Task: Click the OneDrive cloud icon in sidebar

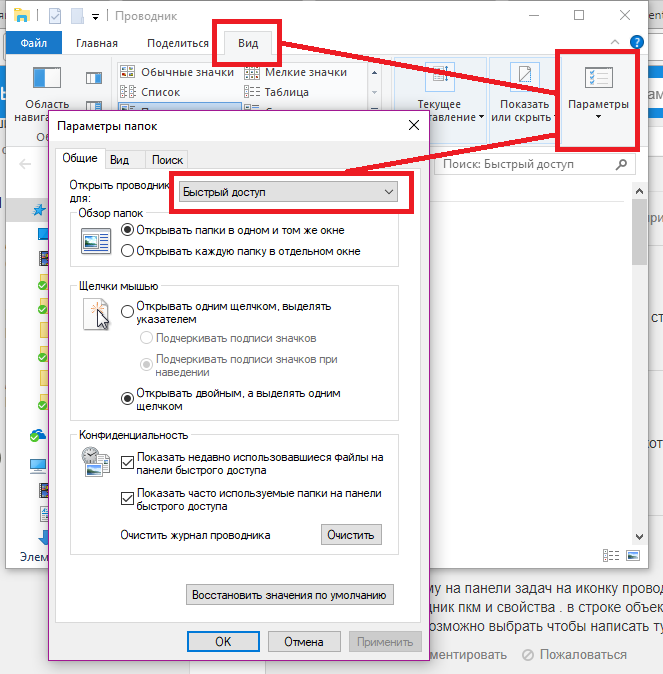Action: coord(38,435)
